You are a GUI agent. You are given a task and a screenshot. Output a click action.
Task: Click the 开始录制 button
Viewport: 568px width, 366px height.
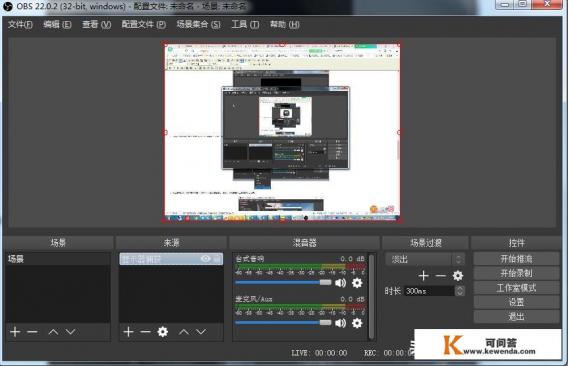click(516, 273)
